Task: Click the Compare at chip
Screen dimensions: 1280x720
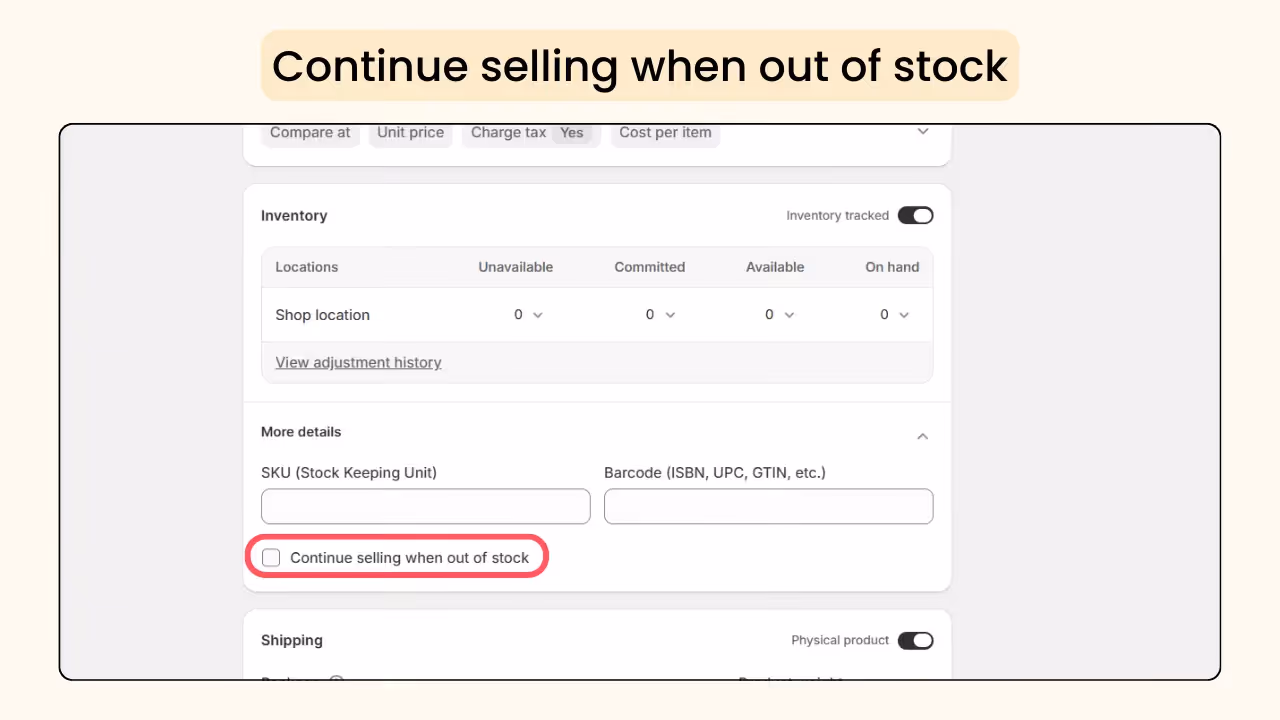Action: [x=310, y=132]
